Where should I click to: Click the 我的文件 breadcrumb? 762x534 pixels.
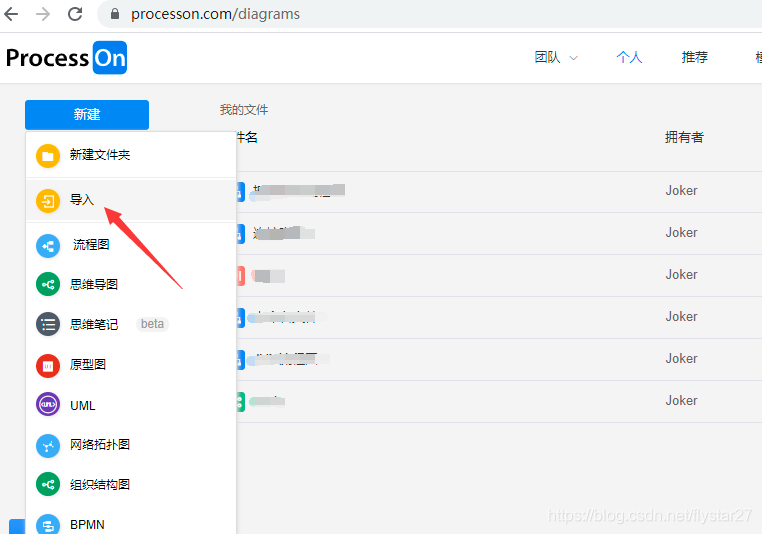(243, 110)
